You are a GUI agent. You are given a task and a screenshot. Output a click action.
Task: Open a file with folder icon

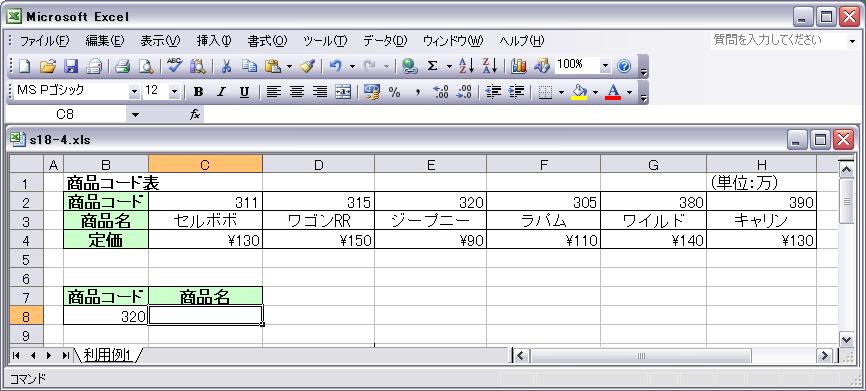(48, 67)
